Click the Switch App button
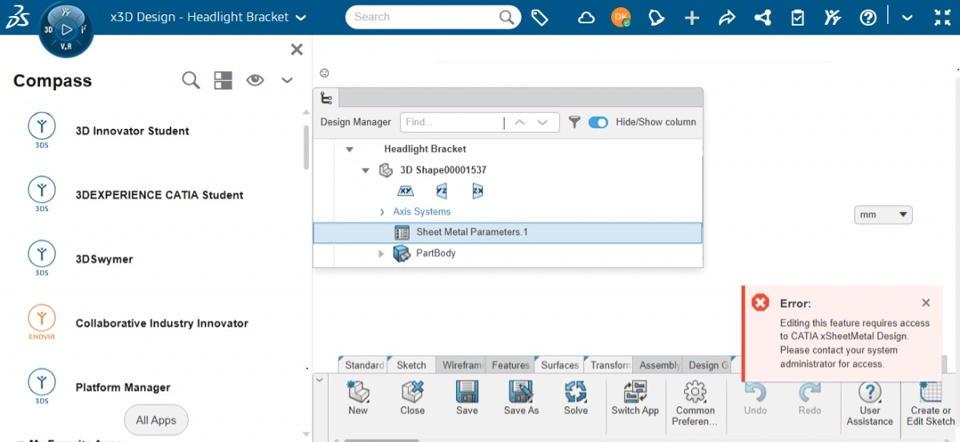Viewport: 960px width, 442px height. [635, 398]
